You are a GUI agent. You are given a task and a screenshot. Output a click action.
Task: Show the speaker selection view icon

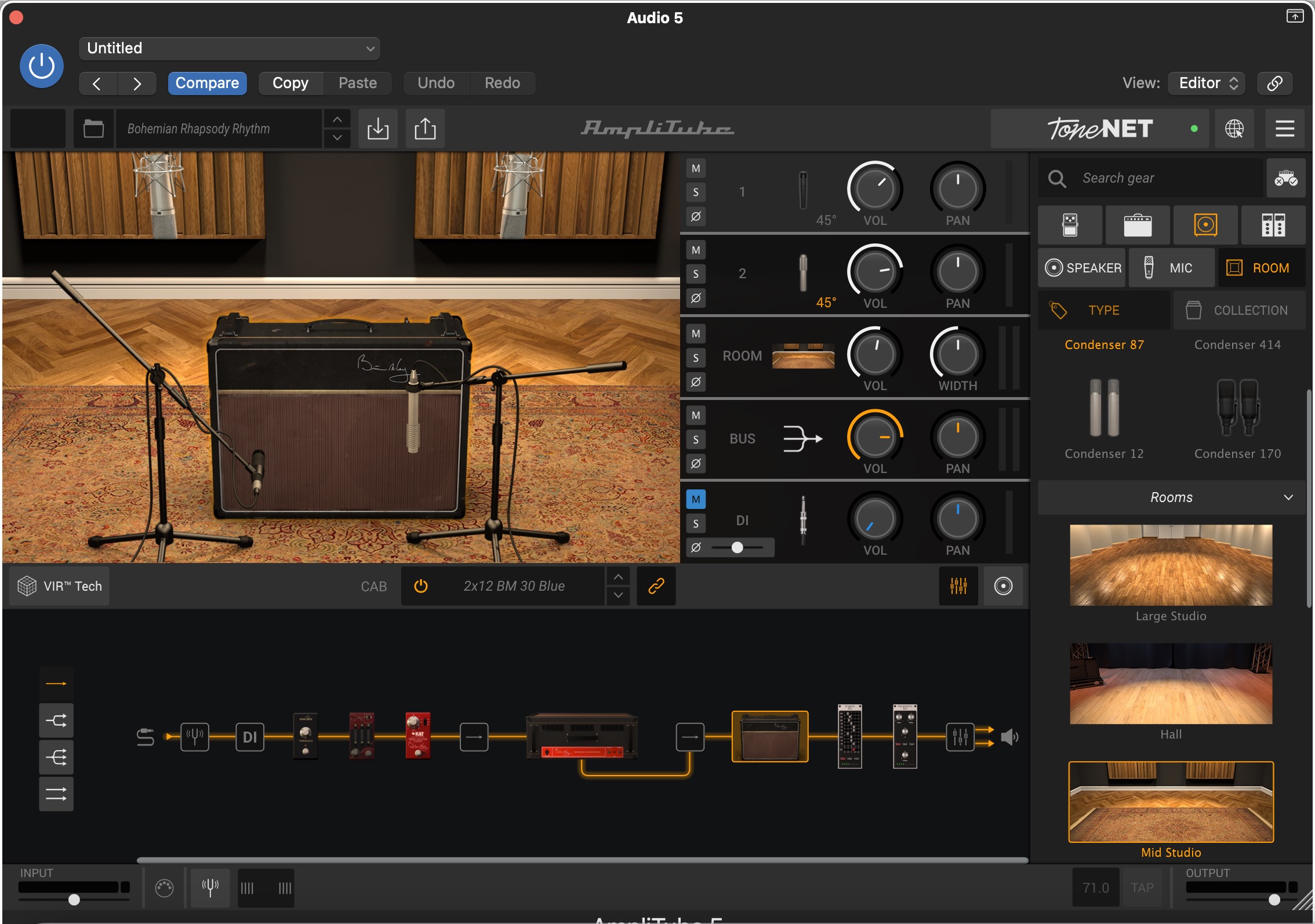coord(1003,587)
